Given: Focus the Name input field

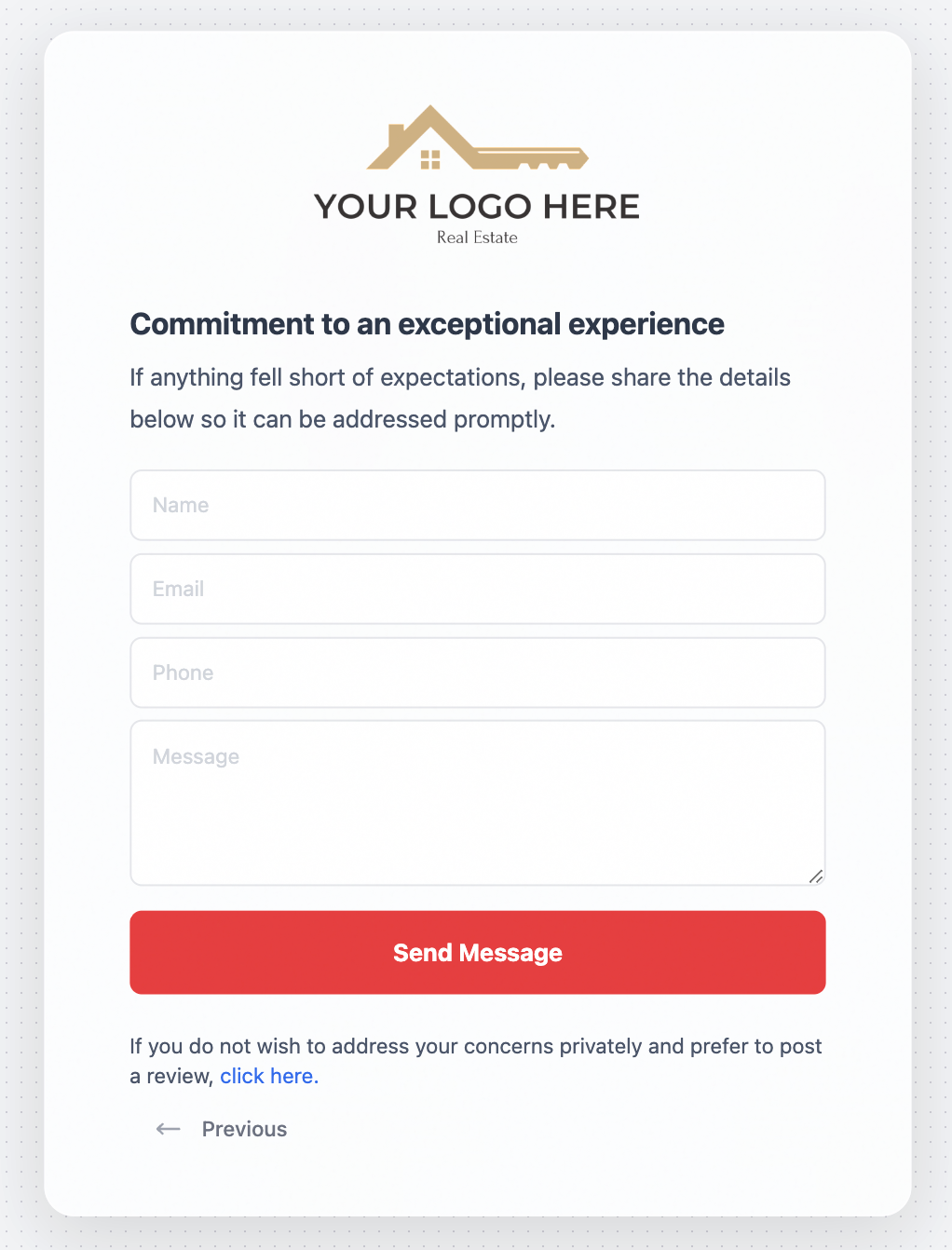Looking at the screenshot, I should click(x=477, y=505).
